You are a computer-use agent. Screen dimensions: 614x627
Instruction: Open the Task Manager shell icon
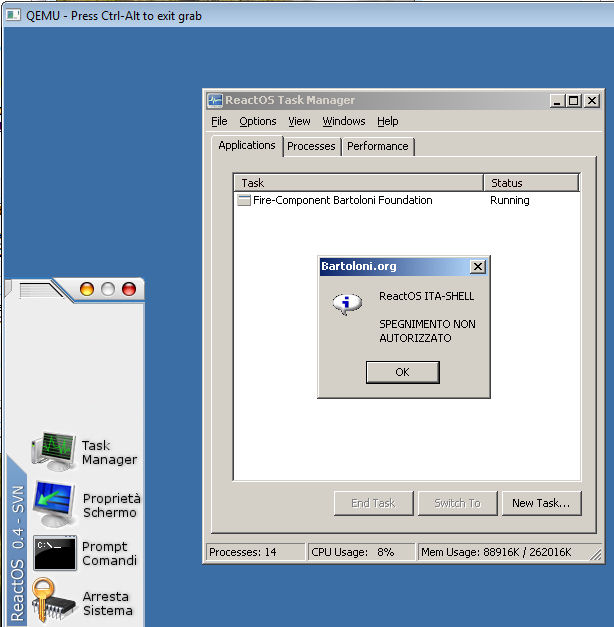(x=54, y=451)
